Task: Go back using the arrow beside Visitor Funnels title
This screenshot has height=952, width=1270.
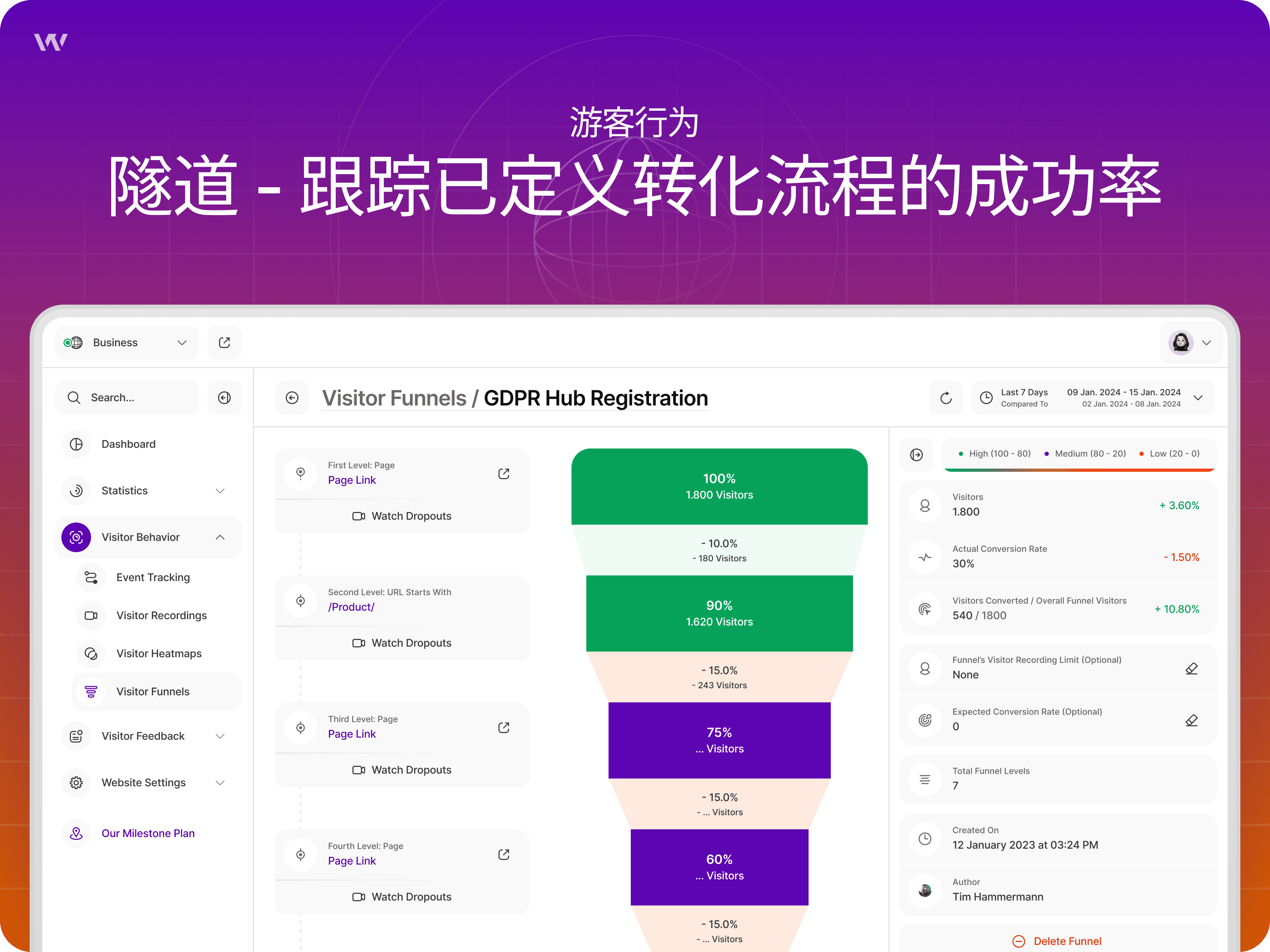Action: pos(292,398)
